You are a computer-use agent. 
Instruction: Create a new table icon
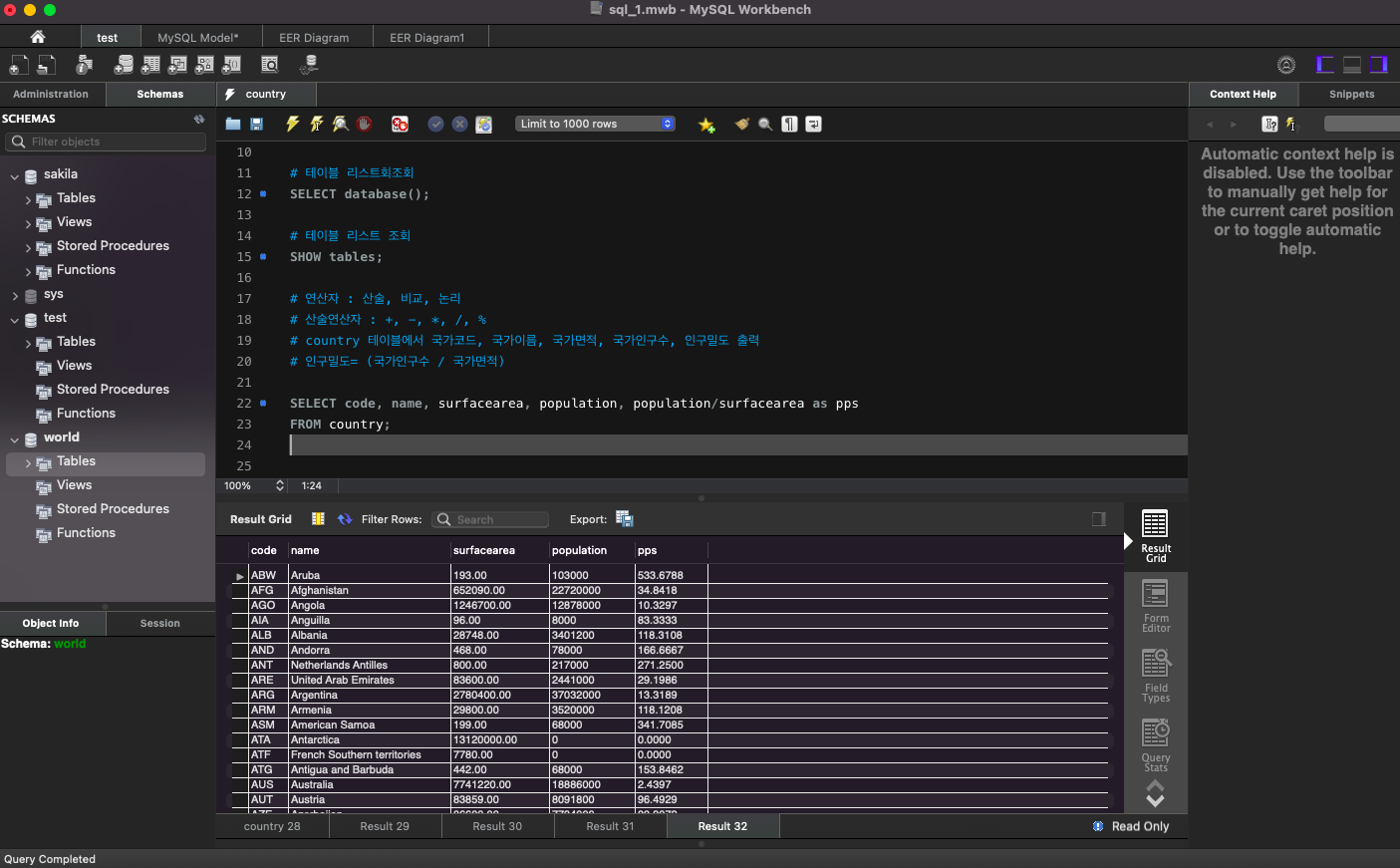[x=150, y=65]
